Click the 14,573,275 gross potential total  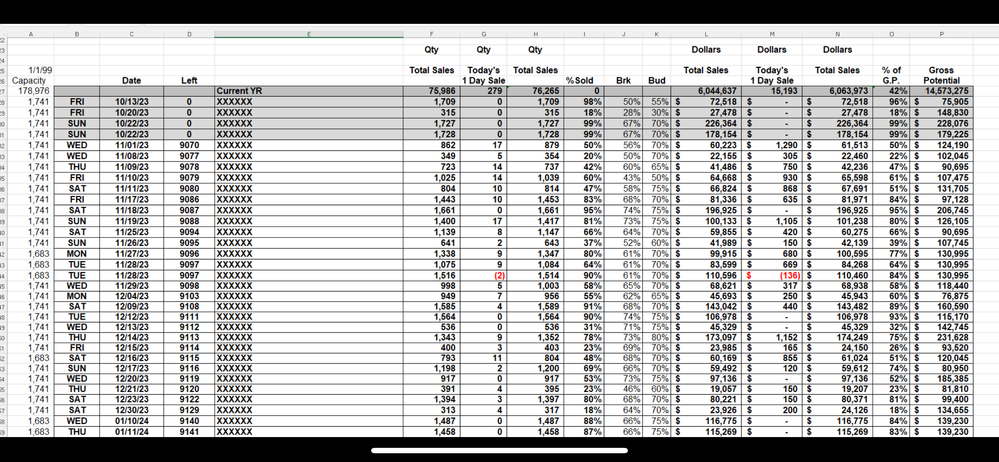(940, 91)
